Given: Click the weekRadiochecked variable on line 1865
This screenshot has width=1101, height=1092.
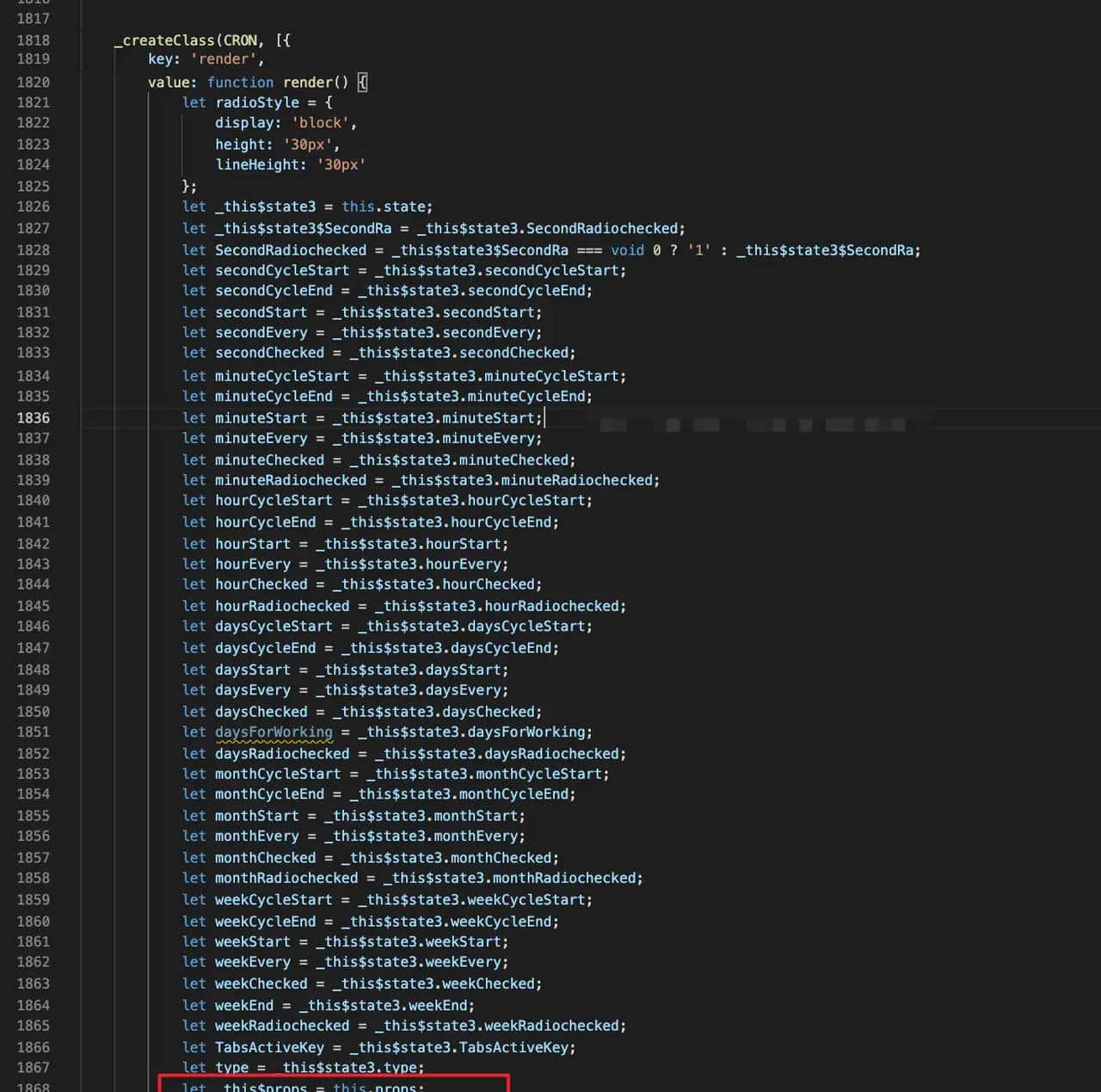Looking at the screenshot, I should (x=281, y=1026).
